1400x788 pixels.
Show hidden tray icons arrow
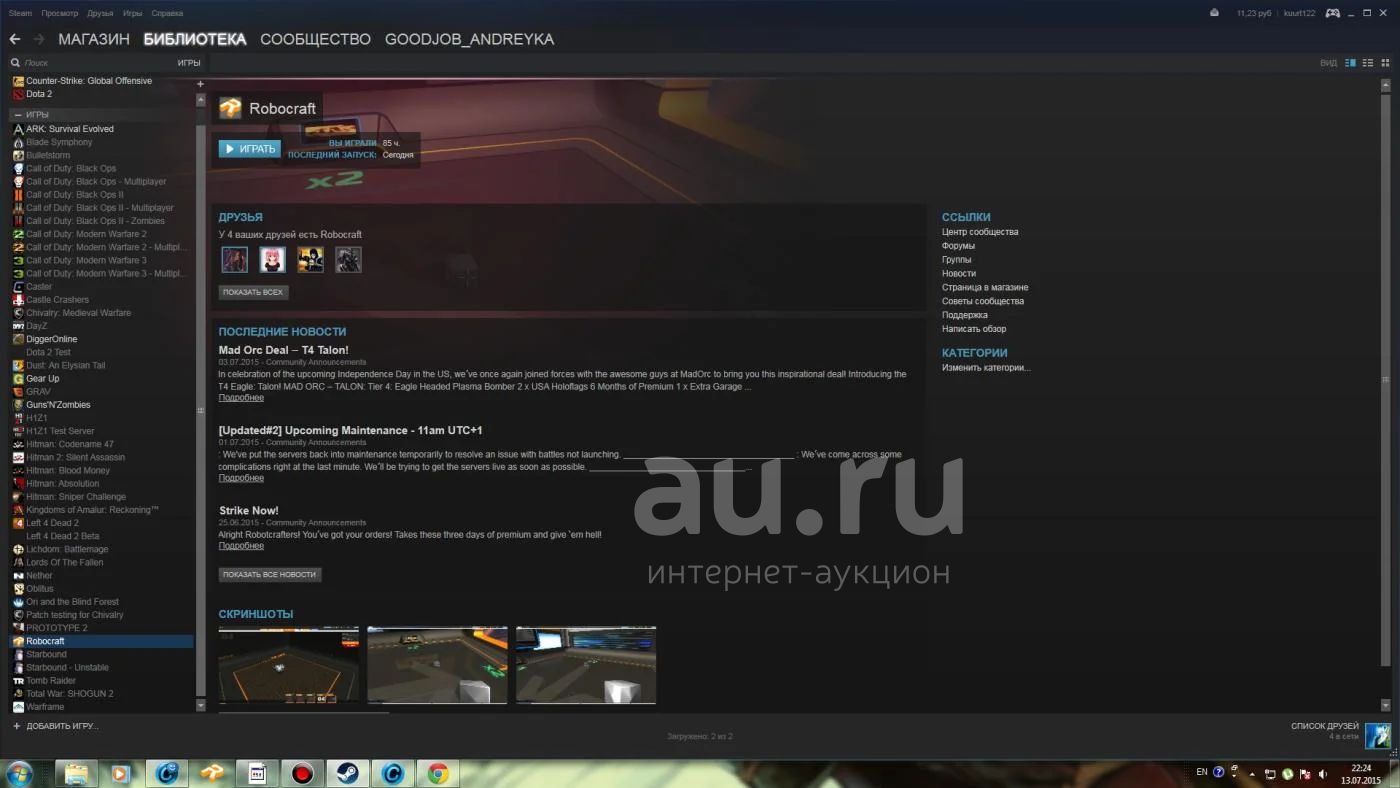pyautogui.click(x=1252, y=773)
